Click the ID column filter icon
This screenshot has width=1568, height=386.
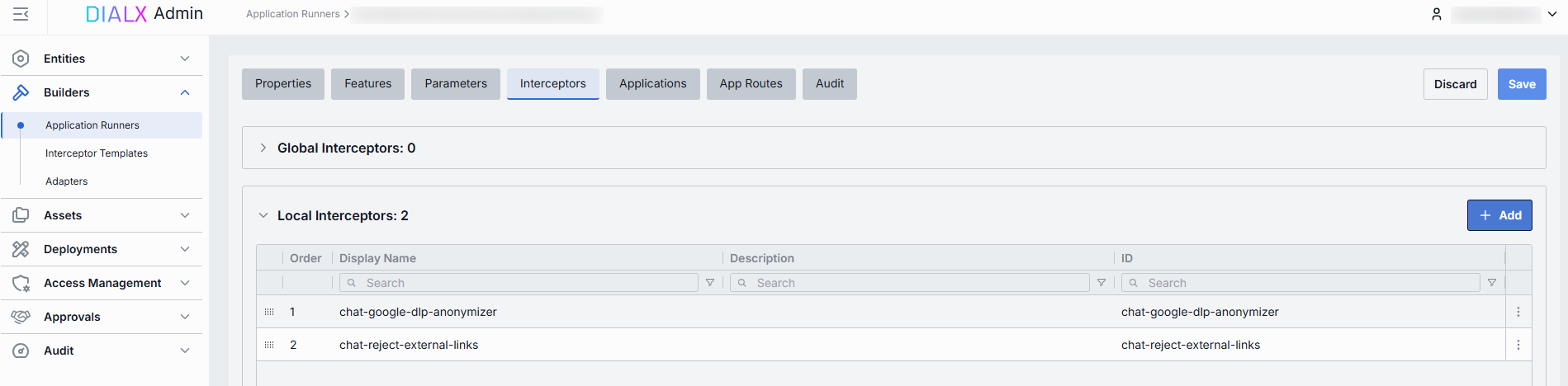pyautogui.click(x=1492, y=283)
